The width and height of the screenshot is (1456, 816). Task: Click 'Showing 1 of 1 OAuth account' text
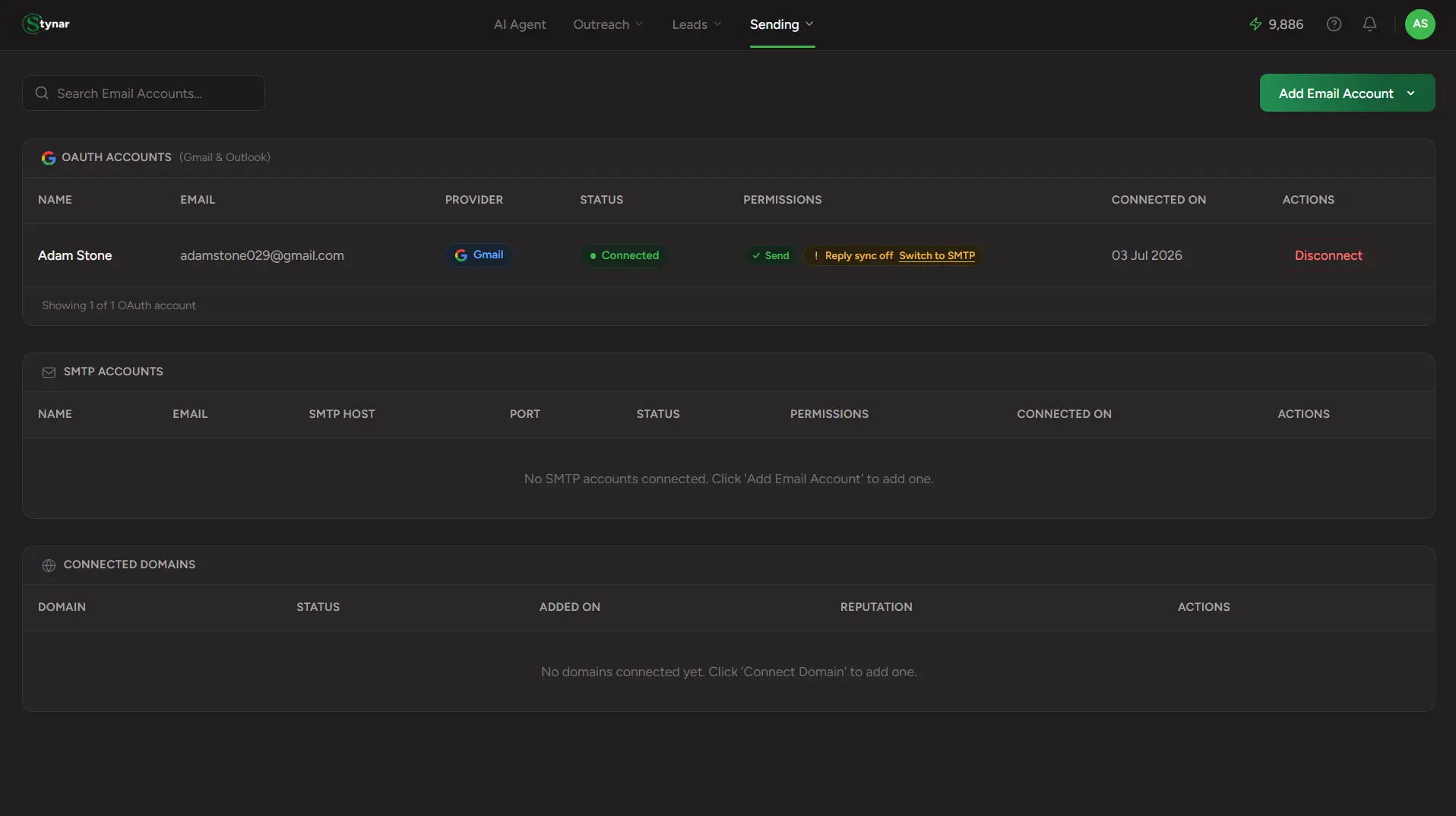tap(119, 305)
